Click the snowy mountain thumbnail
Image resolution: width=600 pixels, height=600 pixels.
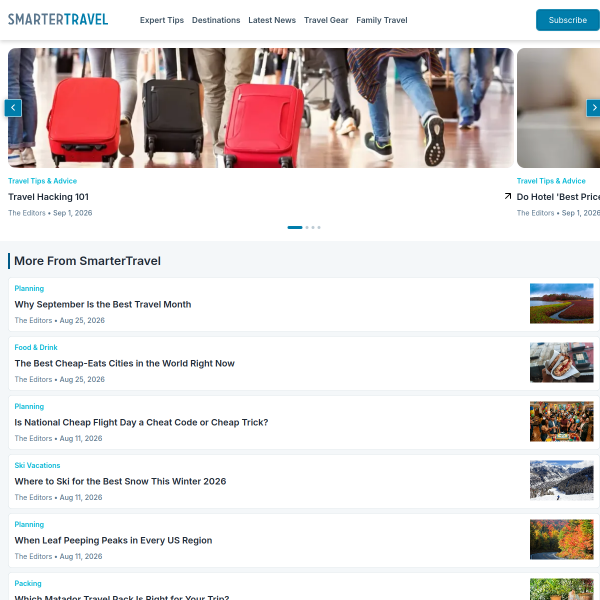tap(561, 480)
